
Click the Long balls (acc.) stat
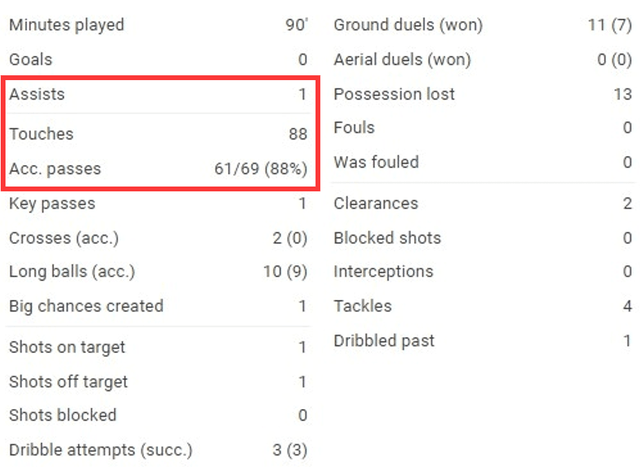tap(158, 272)
